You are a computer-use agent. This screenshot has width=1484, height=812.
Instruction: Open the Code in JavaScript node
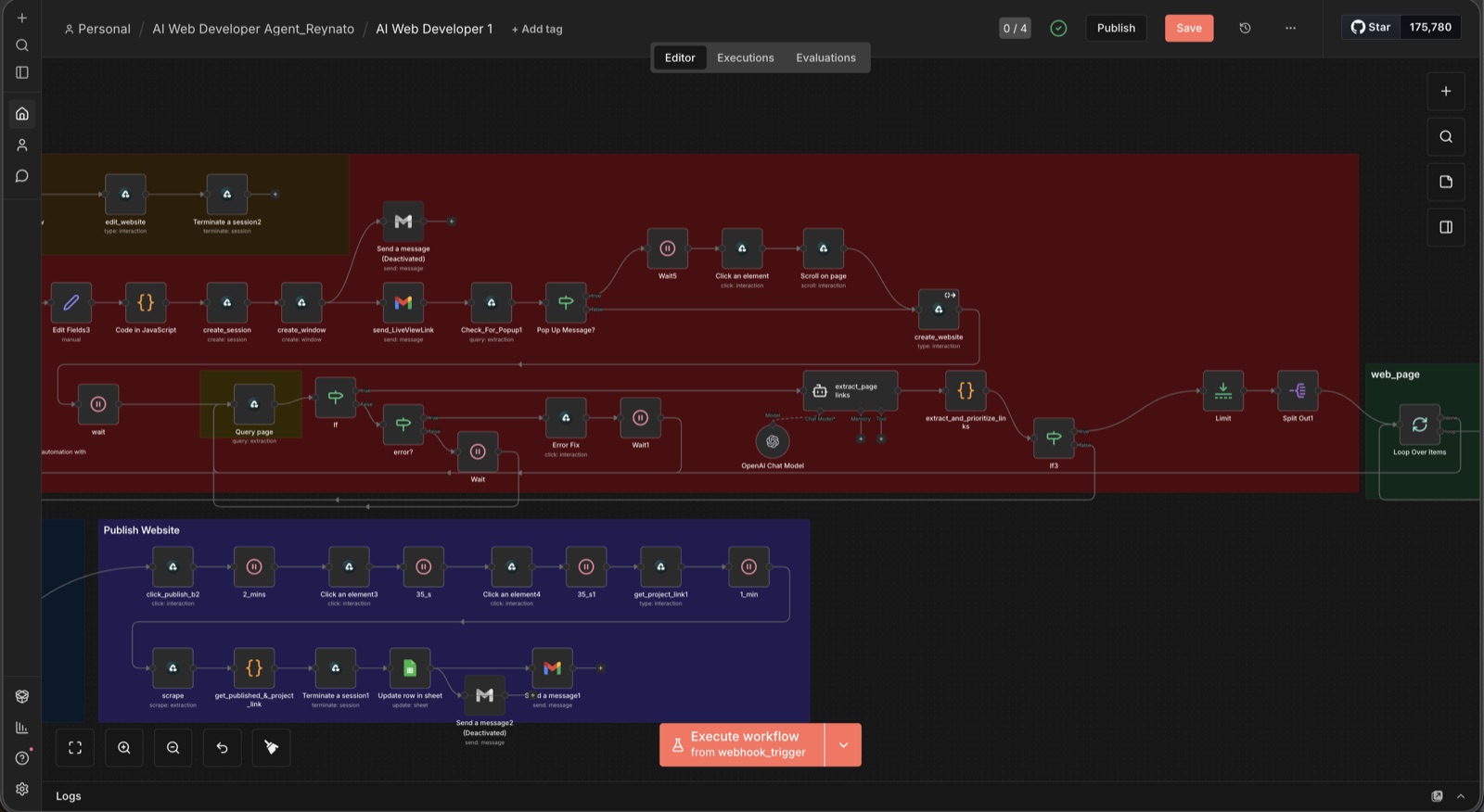[146, 302]
